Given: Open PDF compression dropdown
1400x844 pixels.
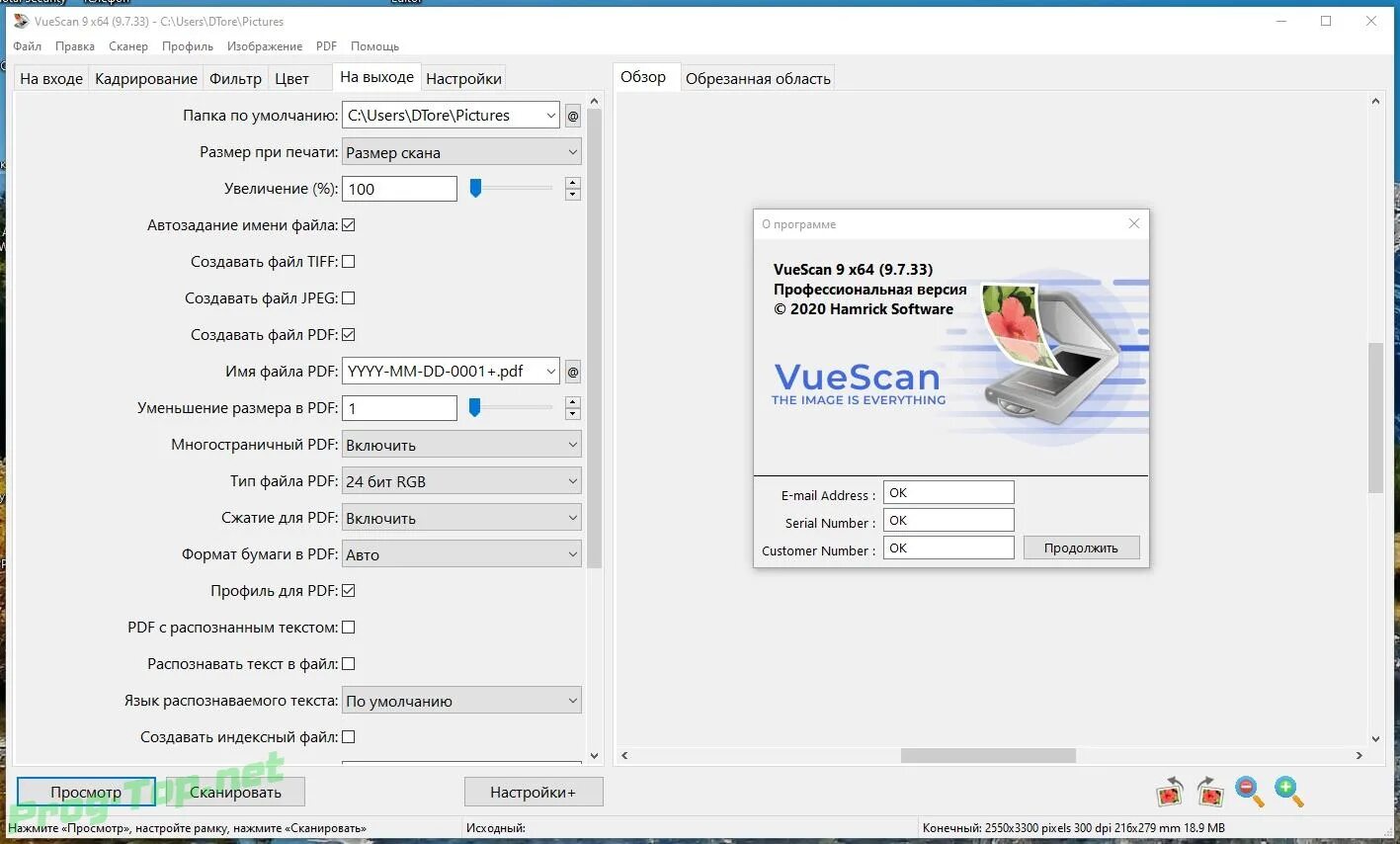Looking at the screenshot, I should point(461,518).
